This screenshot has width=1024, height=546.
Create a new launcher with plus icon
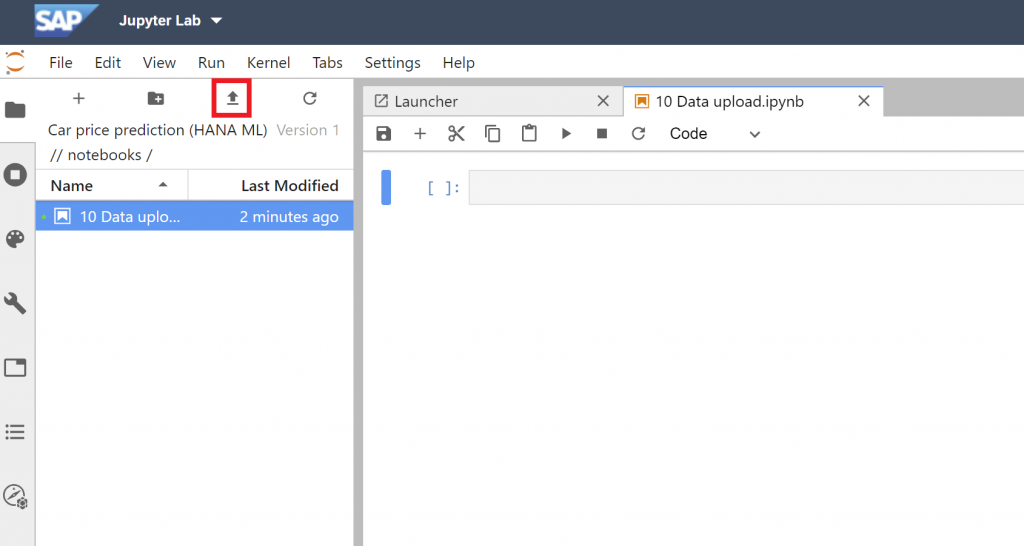pos(78,98)
